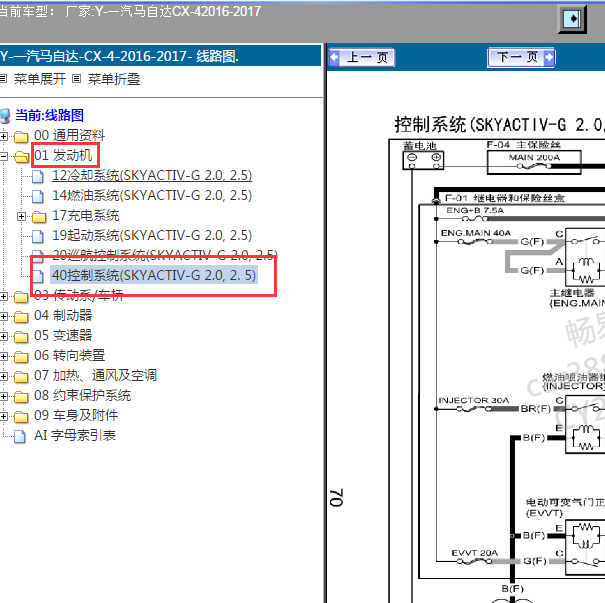The height and width of the screenshot is (603, 605).
Task: Click folder icon of 08 约束保护系统
Action: (21, 397)
